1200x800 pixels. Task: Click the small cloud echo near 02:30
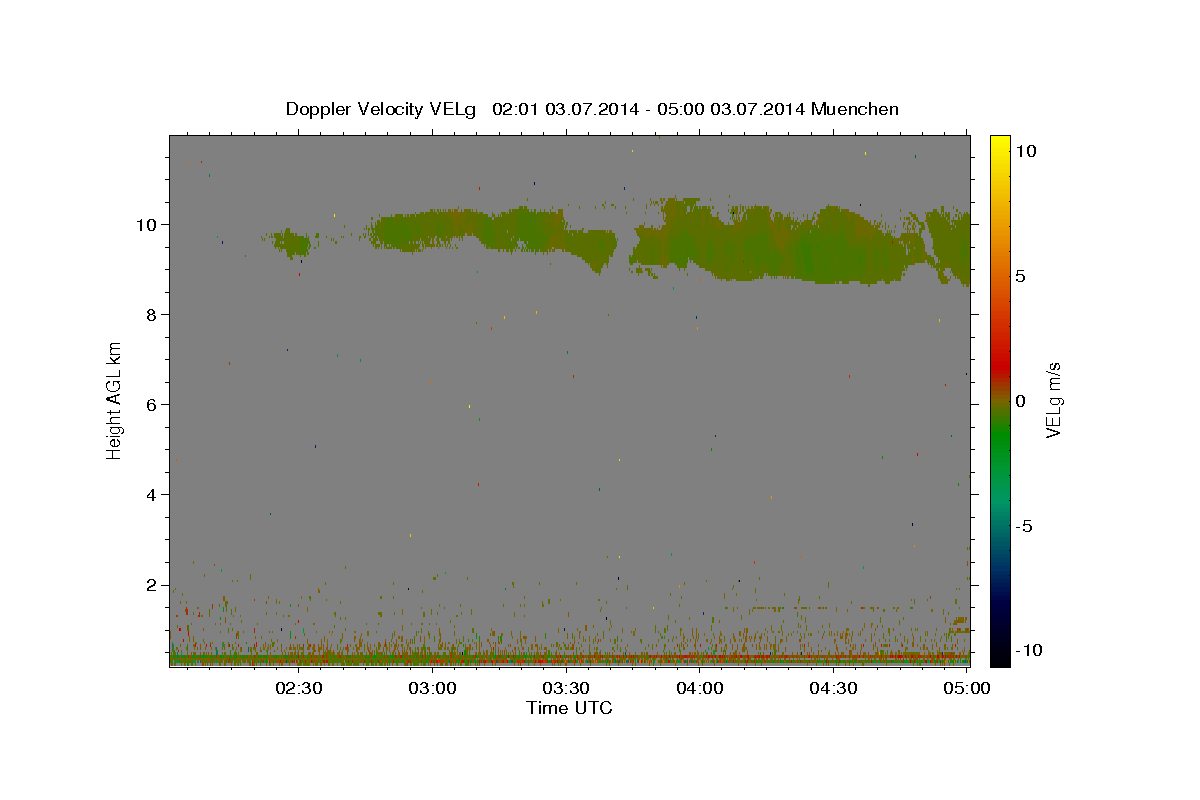pos(291,242)
